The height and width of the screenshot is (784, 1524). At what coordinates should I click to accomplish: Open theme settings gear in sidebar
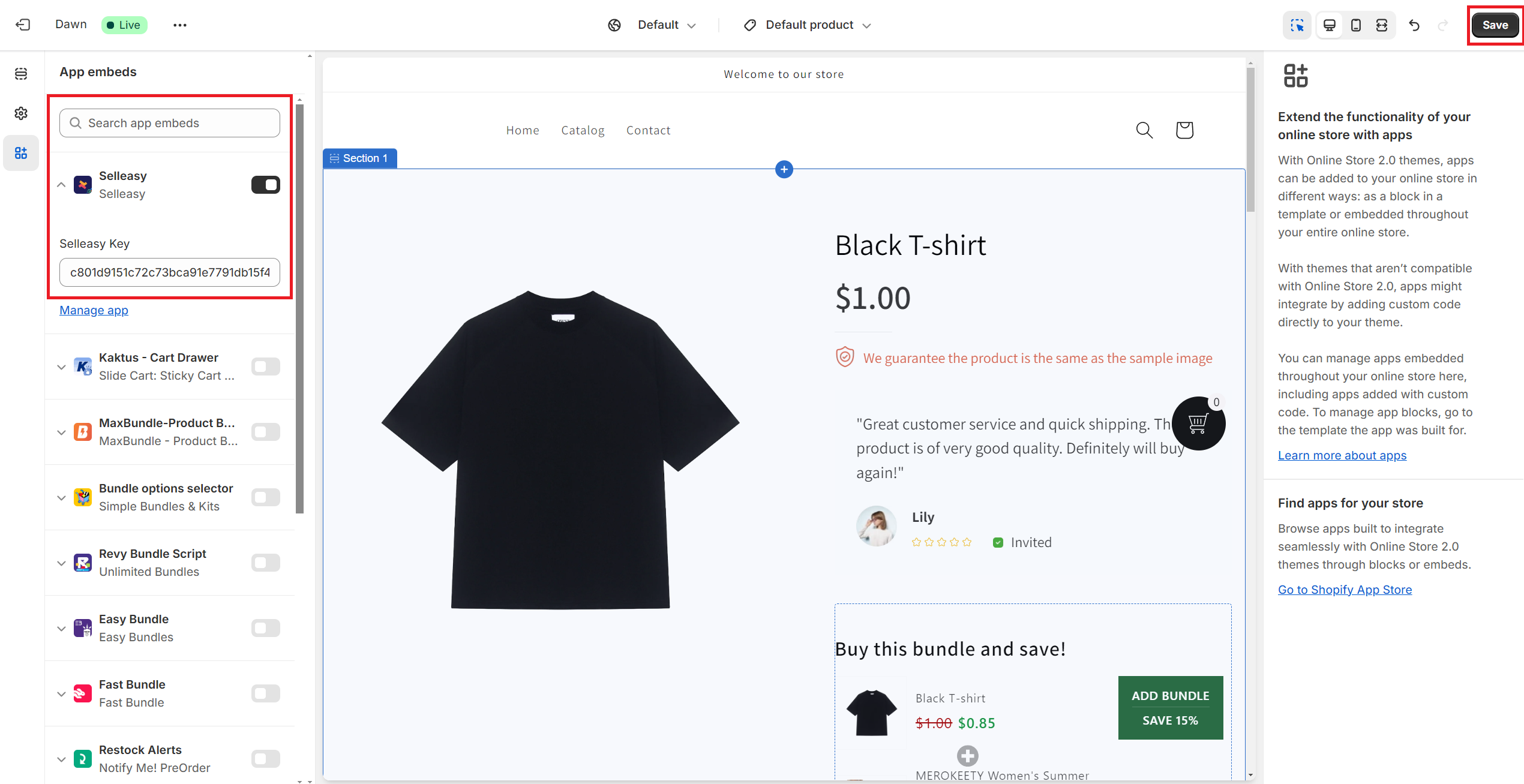tap(21, 113)
